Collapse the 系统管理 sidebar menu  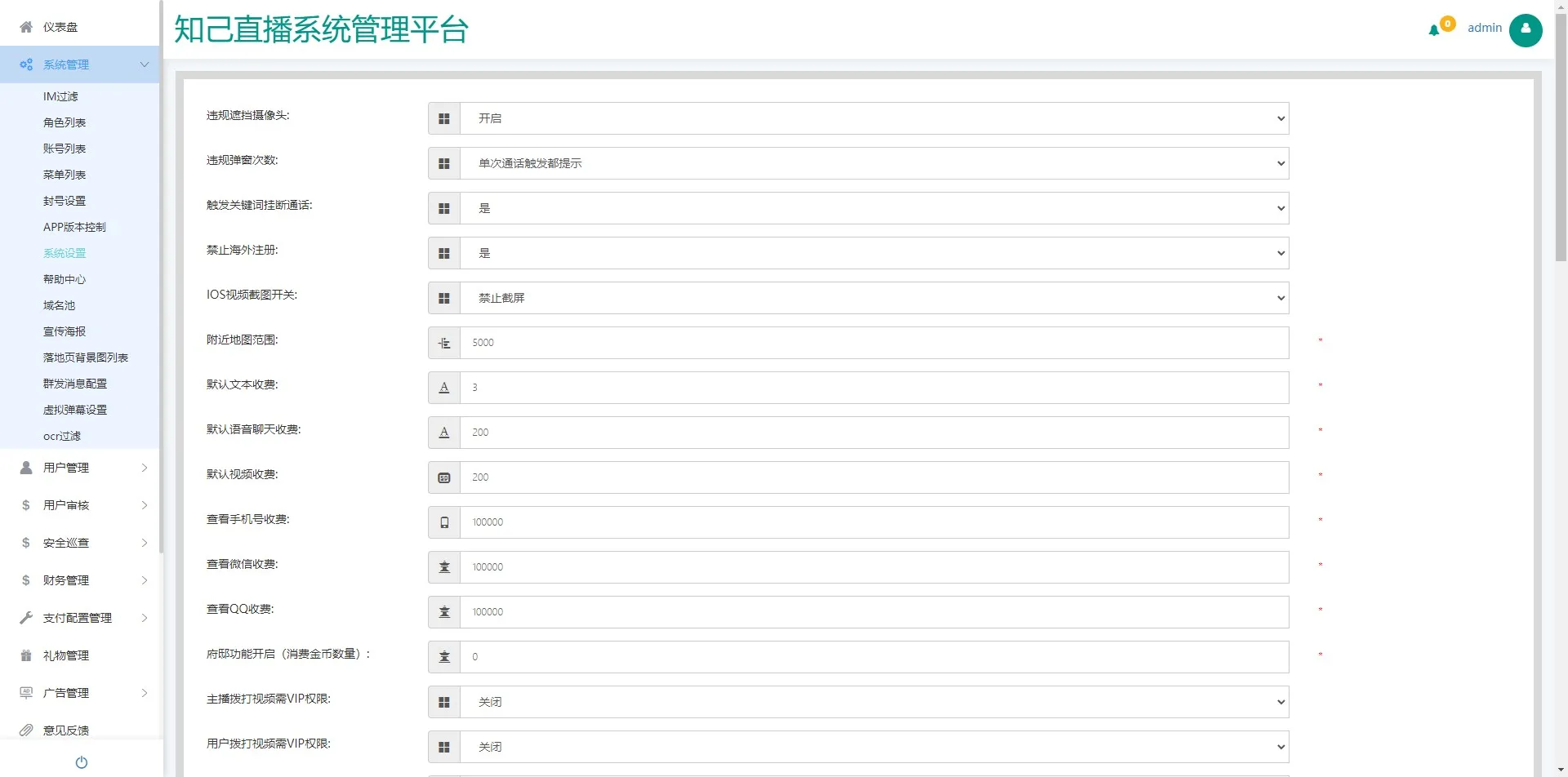(80, 64)
